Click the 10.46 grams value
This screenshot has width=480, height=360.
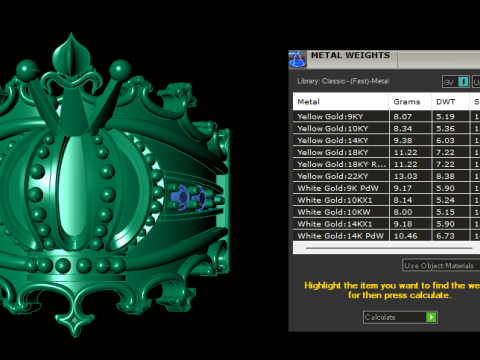point(405,236)
